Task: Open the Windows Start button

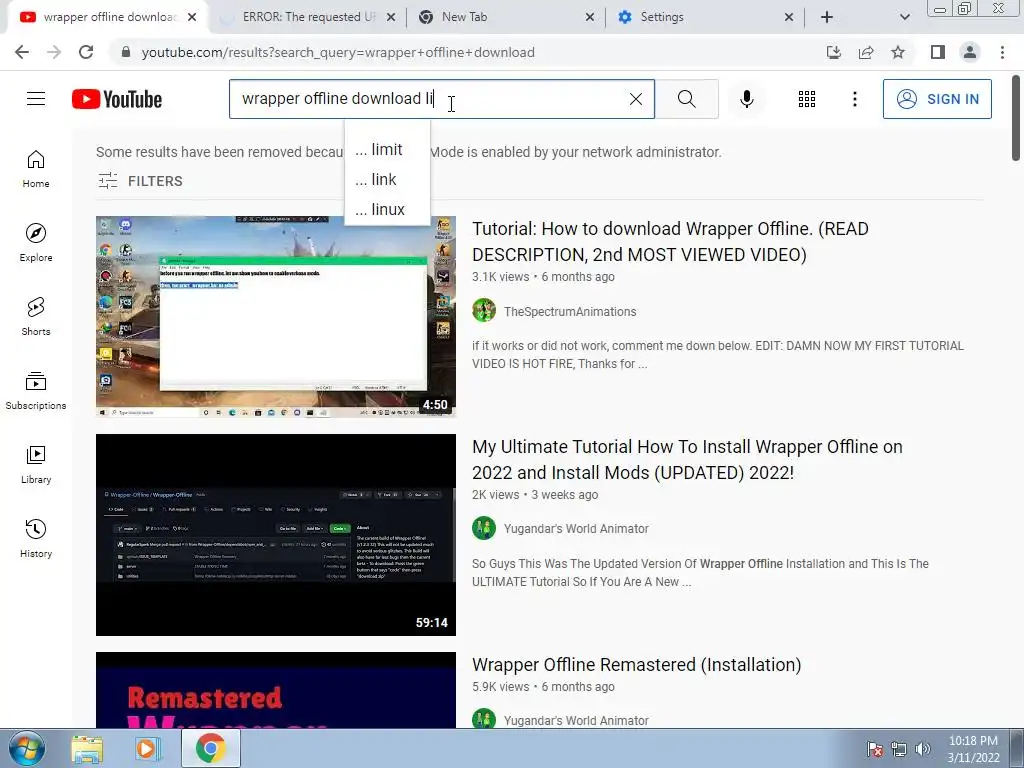Action: pyautogui.click(x=27, y=748)
